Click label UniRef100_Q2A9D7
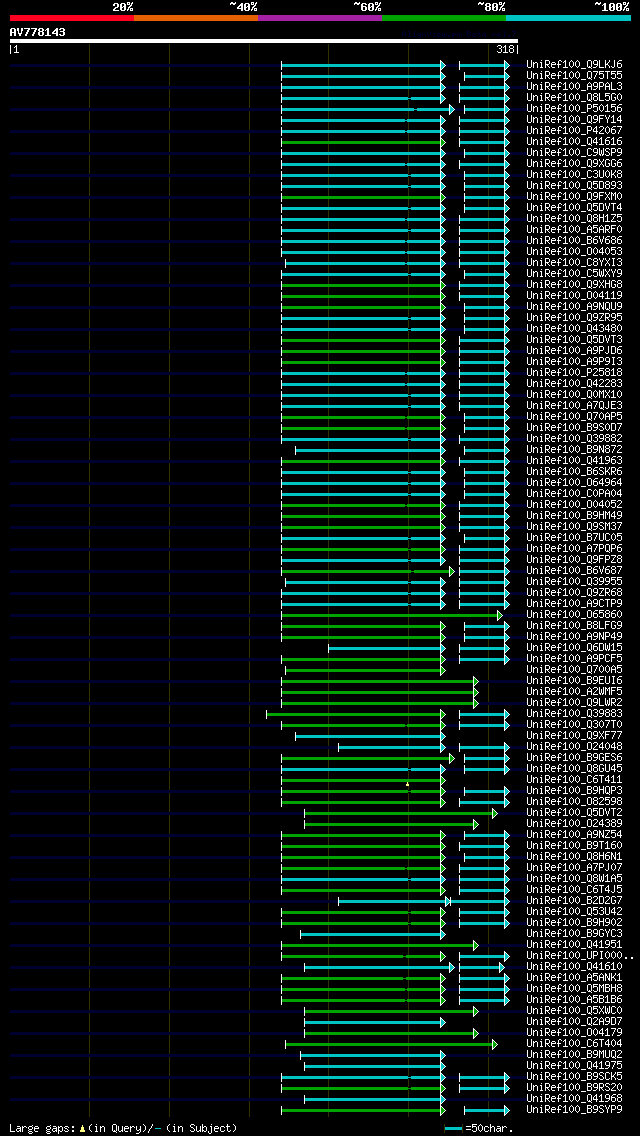The image size is (640, 1136). pos(574,1022)
